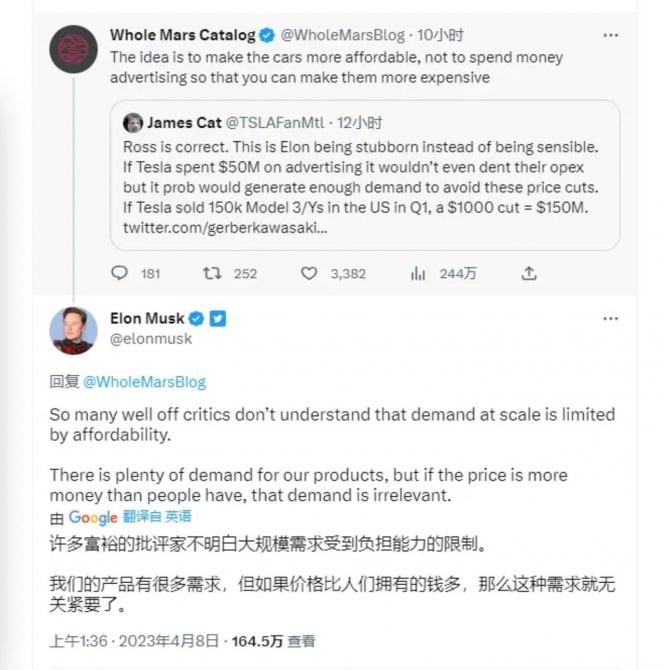Click James Cat's small avatar
Image resolution: width=664 pixels, height=670 pixels.
pos(132,123)
